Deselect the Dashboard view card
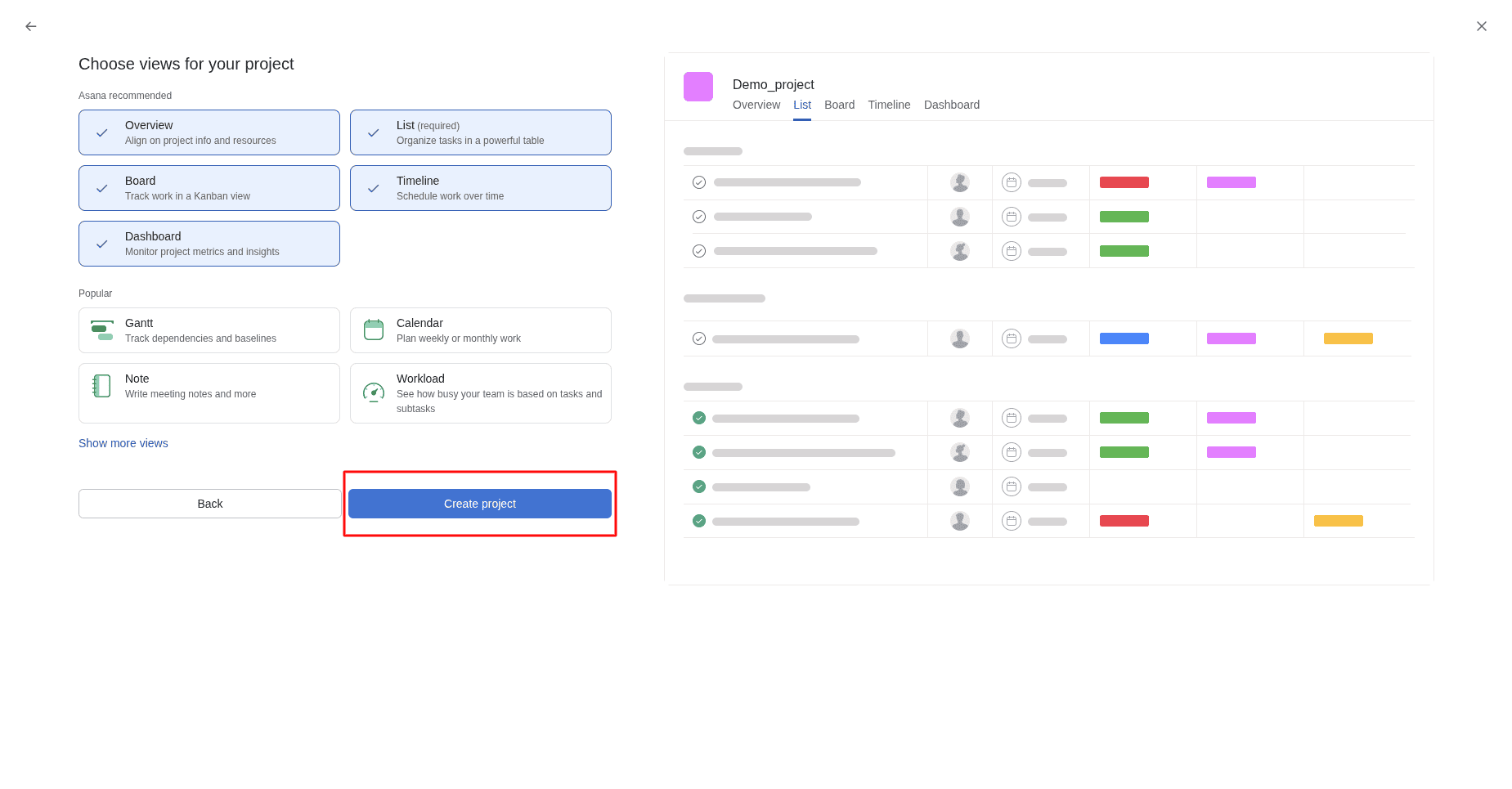The image size is (1512, 789). (x=209, y=244)
